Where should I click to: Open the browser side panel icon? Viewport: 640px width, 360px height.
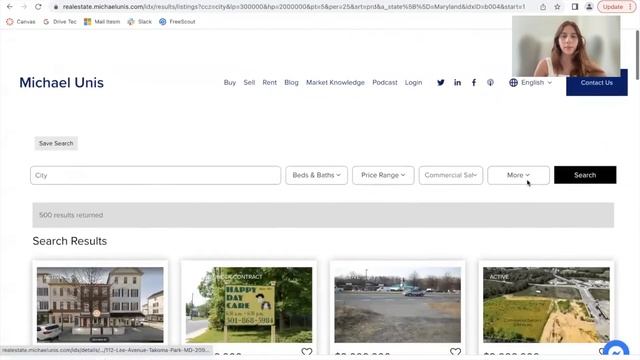click(x=575, y=7)
